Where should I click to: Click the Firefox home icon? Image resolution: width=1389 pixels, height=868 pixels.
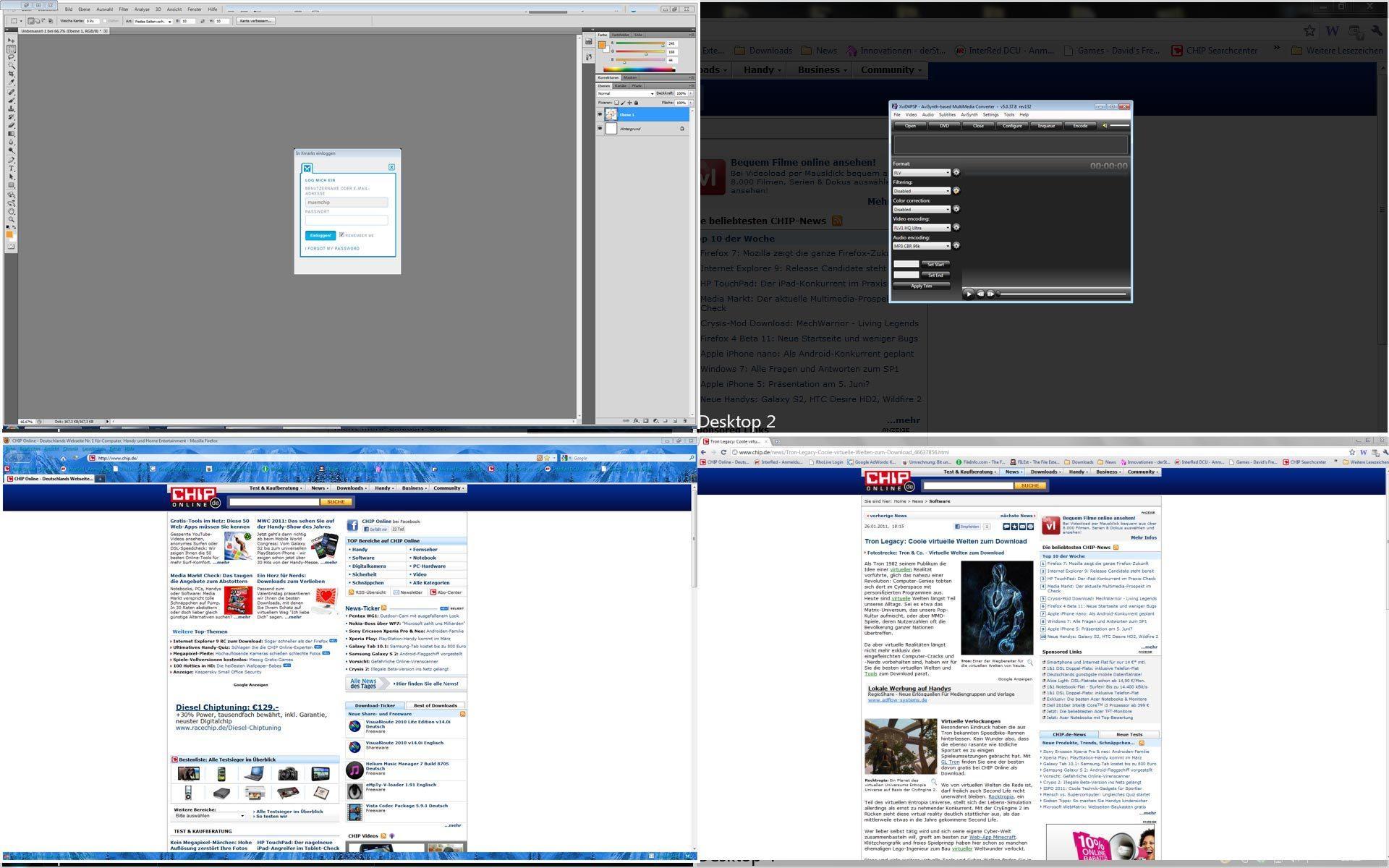(63, 458)
